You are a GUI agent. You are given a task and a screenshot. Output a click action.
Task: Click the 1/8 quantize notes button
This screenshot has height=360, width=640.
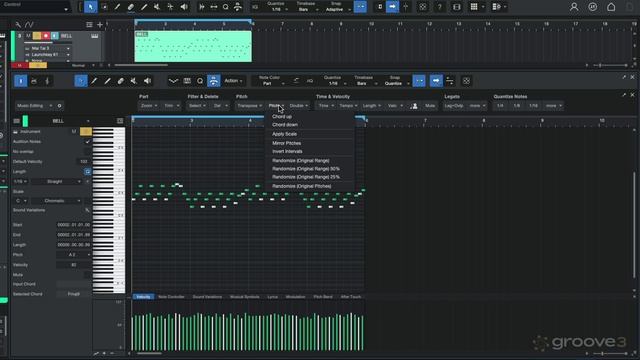[x=517, y=106]
